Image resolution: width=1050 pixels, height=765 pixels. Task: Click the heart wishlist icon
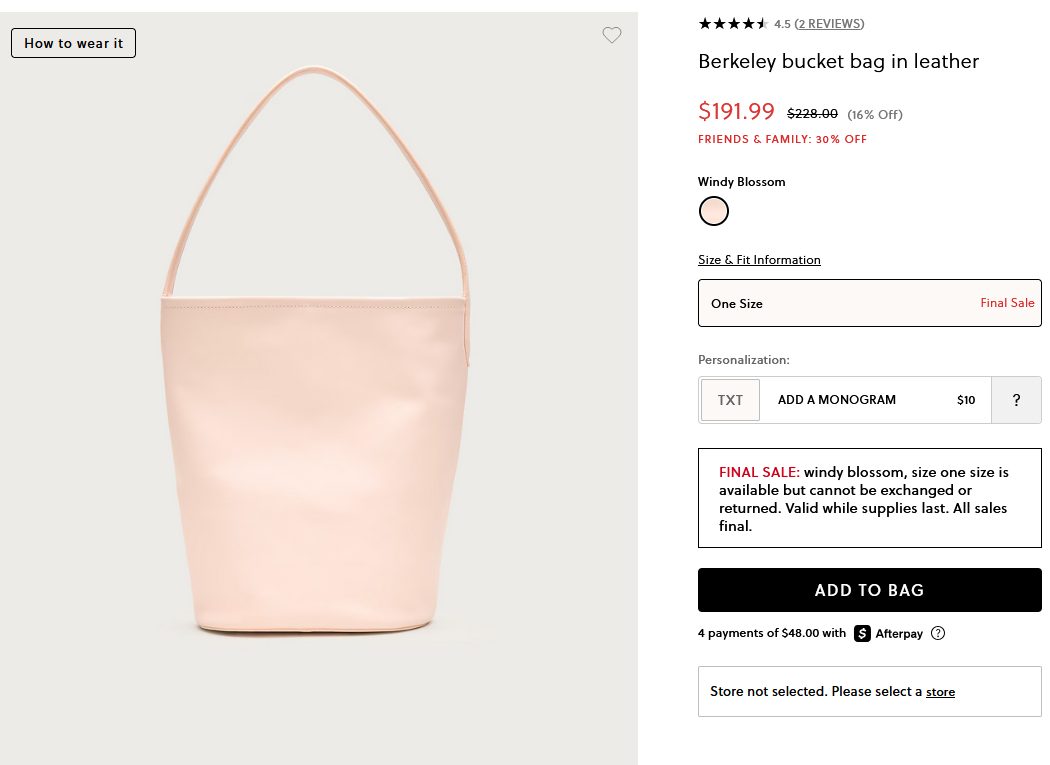[x=612, y=35]
